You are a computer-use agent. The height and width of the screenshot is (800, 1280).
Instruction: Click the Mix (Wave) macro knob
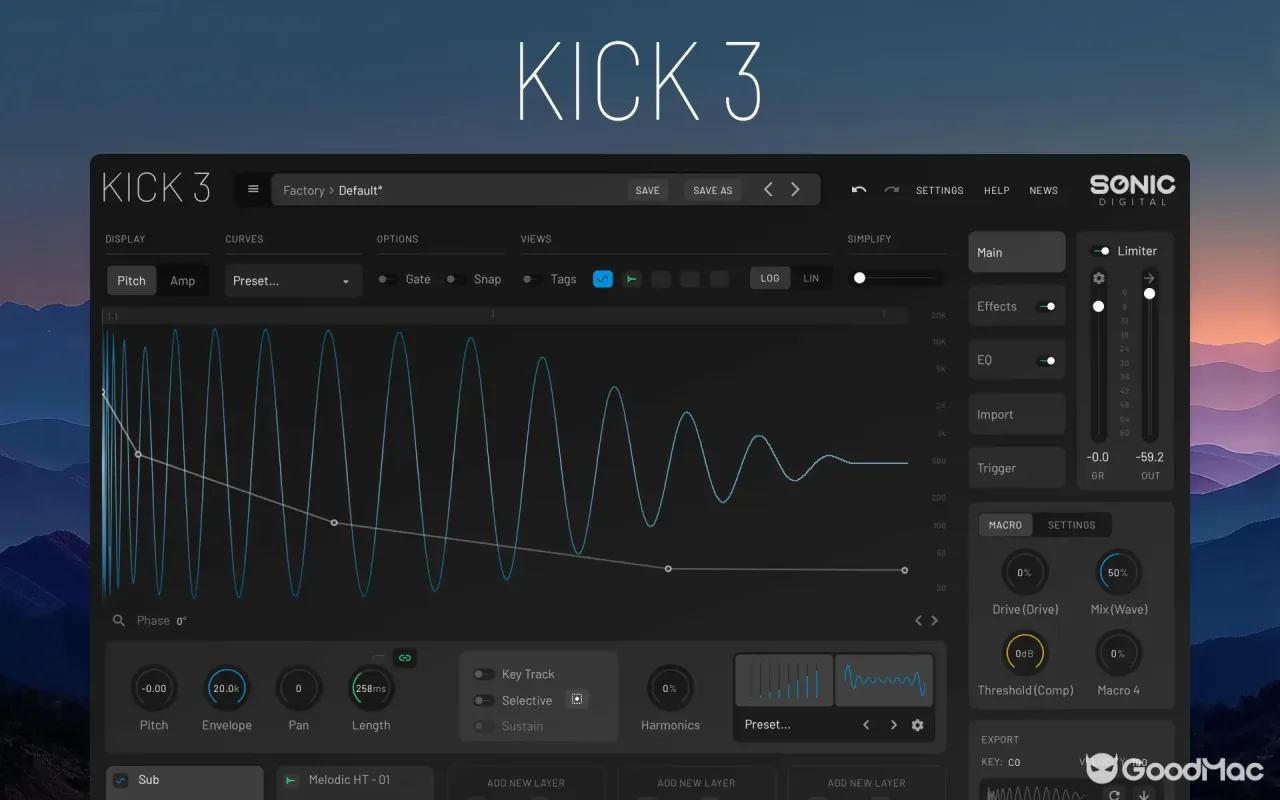click(1118, 573)
